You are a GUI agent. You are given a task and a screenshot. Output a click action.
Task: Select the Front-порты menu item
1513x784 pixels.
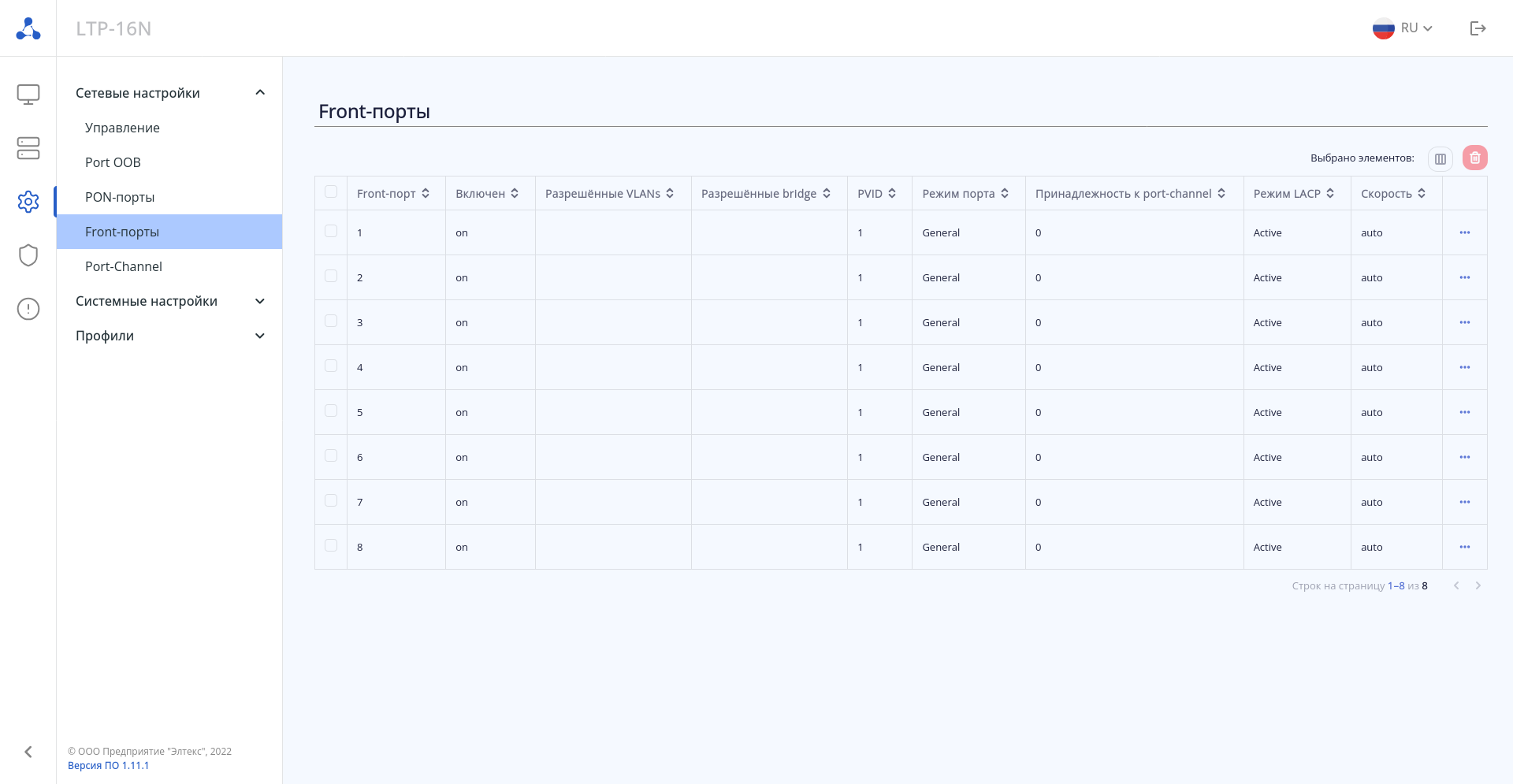pyautogui.click(x=169, y=232)
